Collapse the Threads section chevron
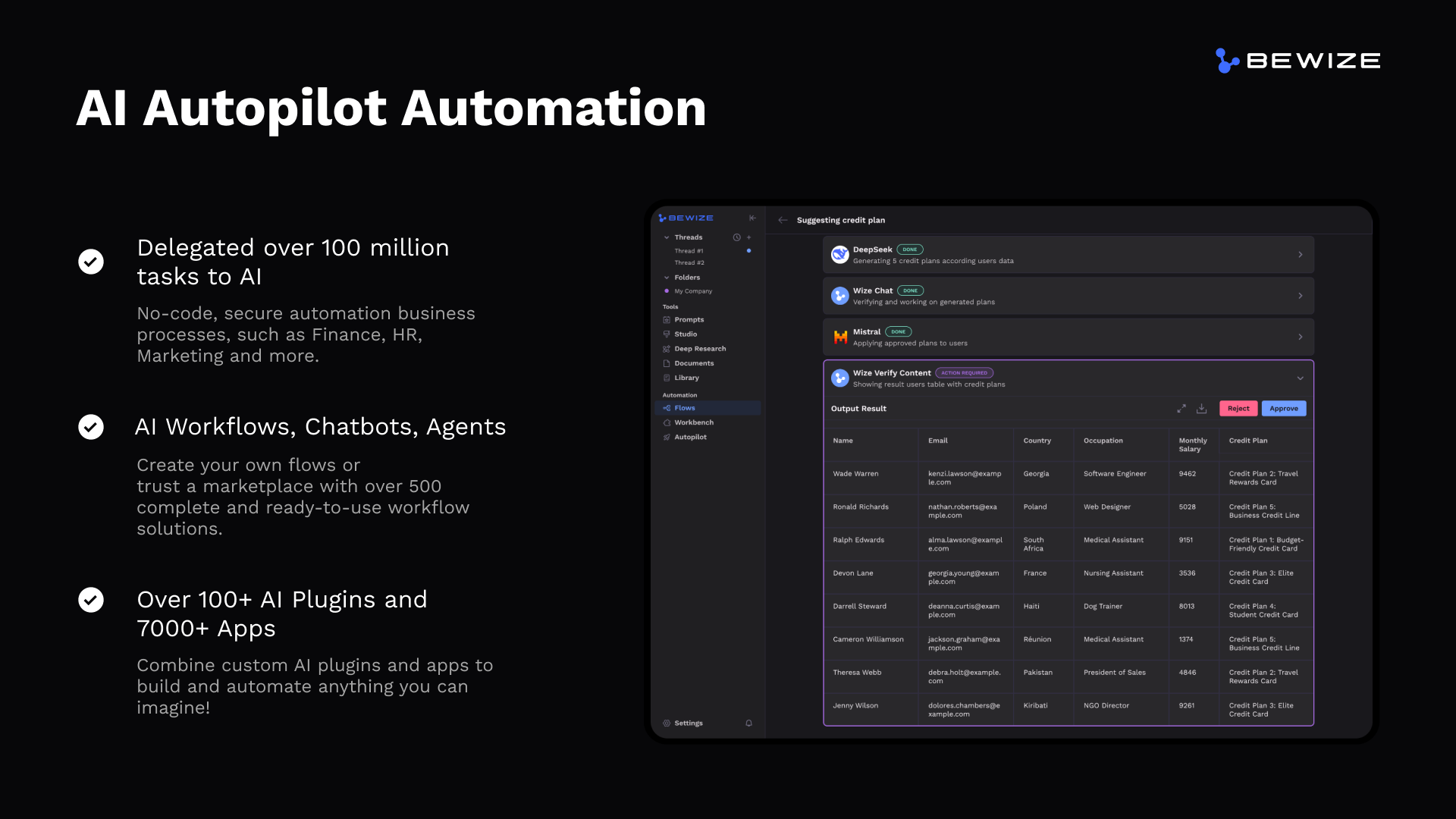Screen dimensions: 1456x819 667,237
